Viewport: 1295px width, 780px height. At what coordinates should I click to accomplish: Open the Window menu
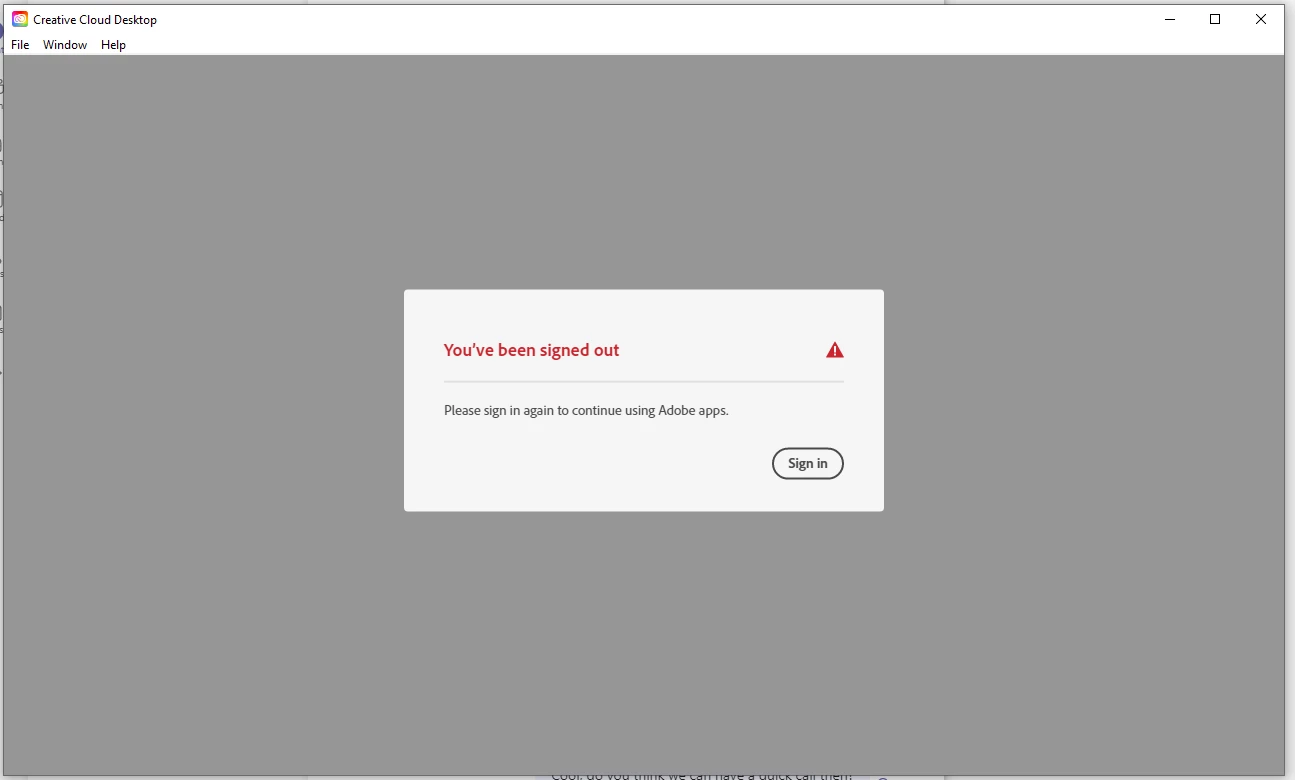pos(65,45)
